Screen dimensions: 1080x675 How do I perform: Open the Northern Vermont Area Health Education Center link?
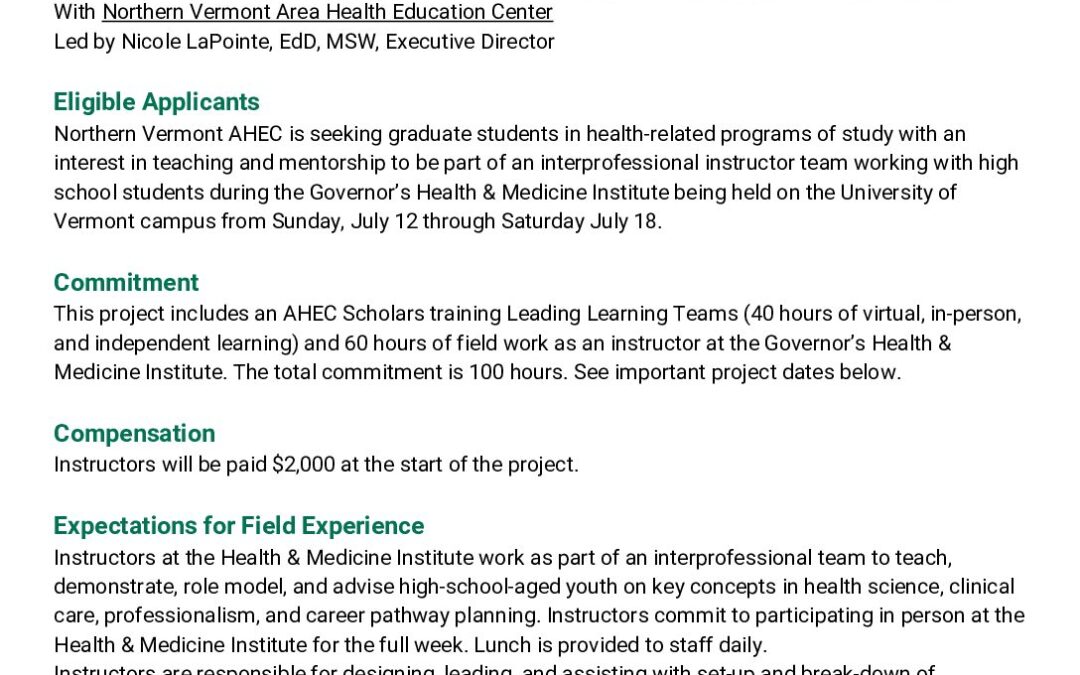click(327, 13)
